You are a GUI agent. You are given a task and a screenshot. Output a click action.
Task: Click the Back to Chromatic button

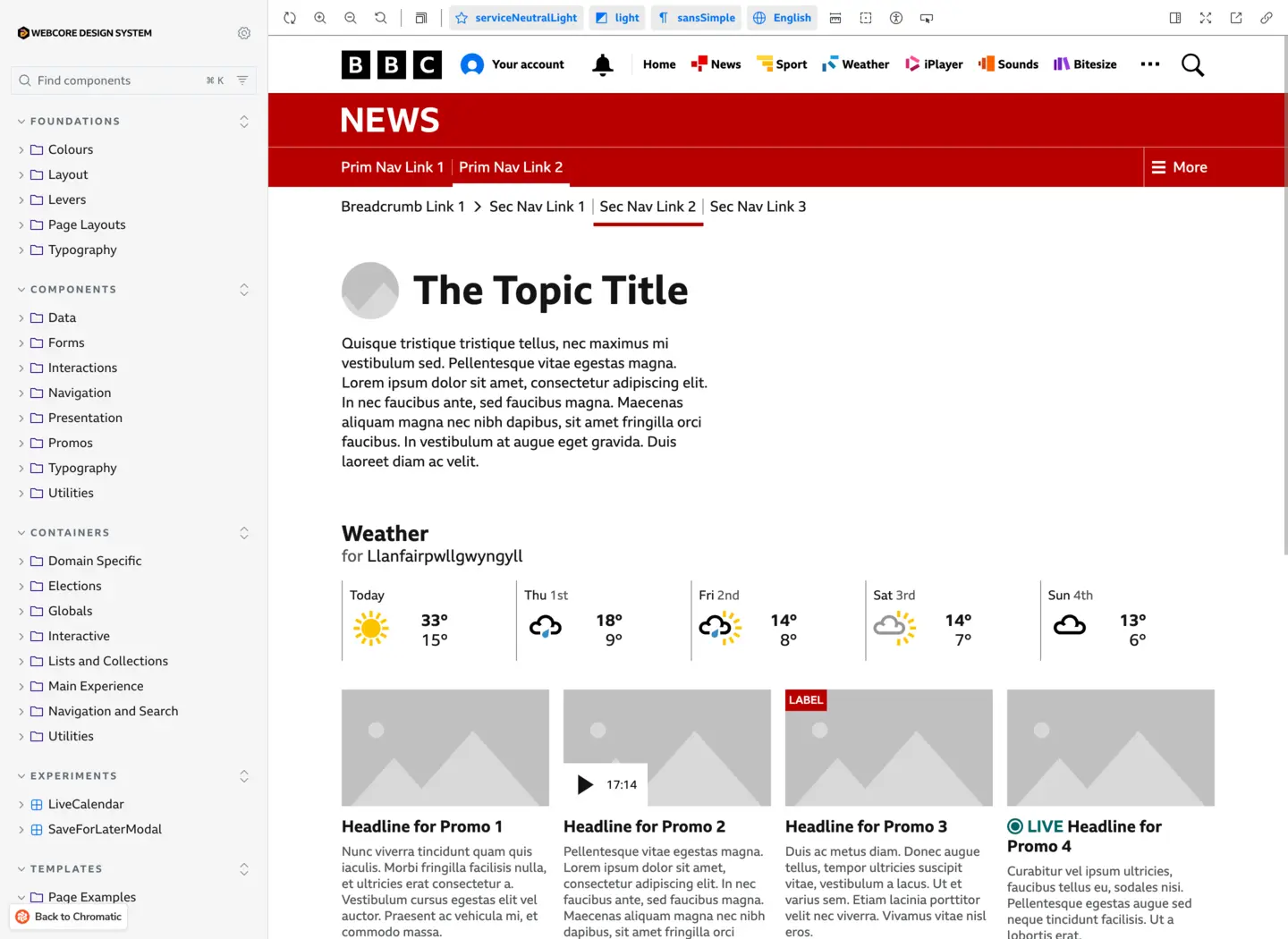(x=69, y=917)
